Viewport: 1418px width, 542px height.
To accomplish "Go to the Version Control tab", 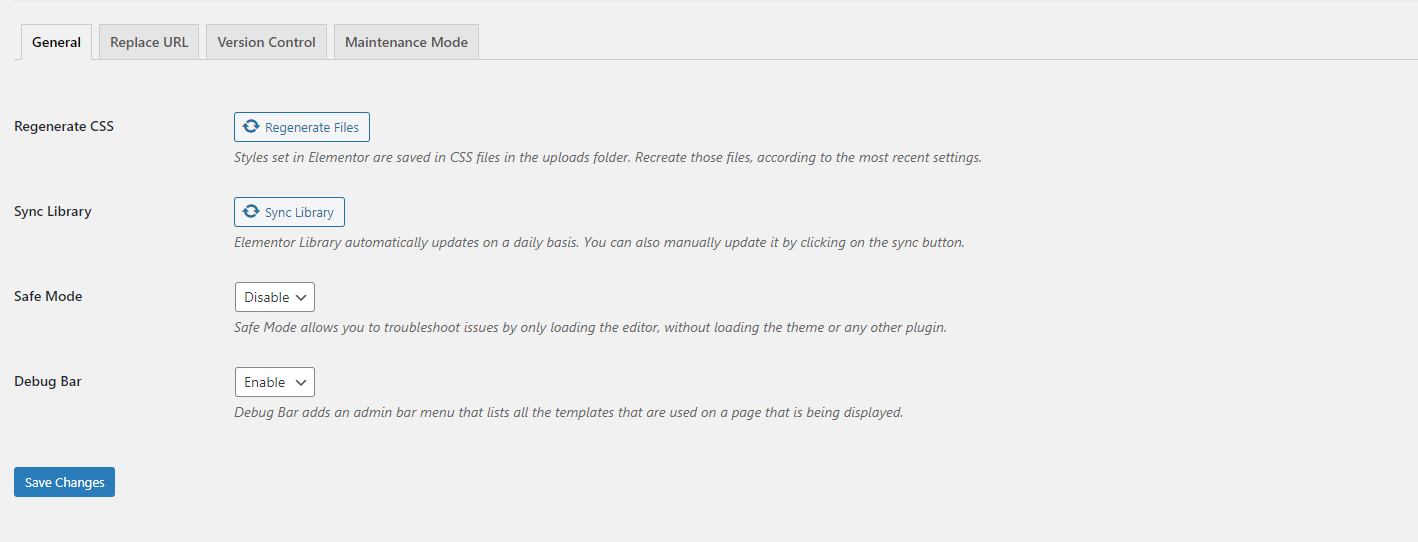I will [x=266, y=42].
